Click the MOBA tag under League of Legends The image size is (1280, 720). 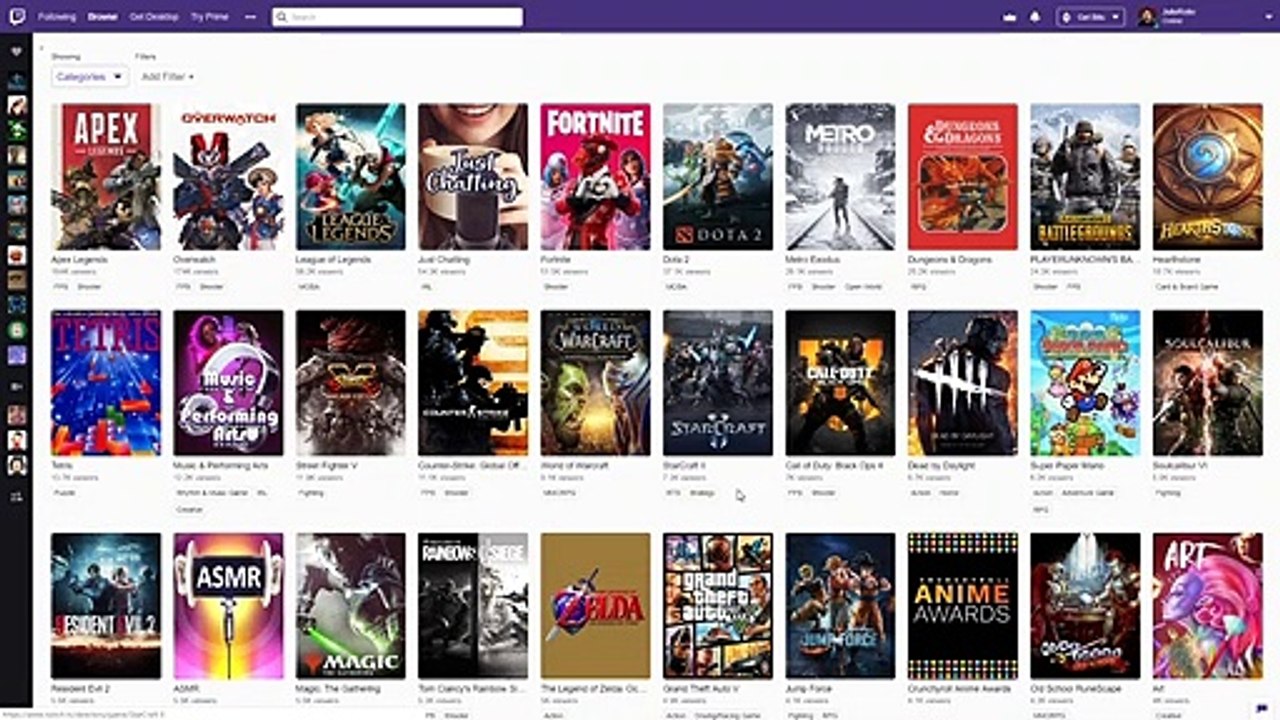point(308,287)
